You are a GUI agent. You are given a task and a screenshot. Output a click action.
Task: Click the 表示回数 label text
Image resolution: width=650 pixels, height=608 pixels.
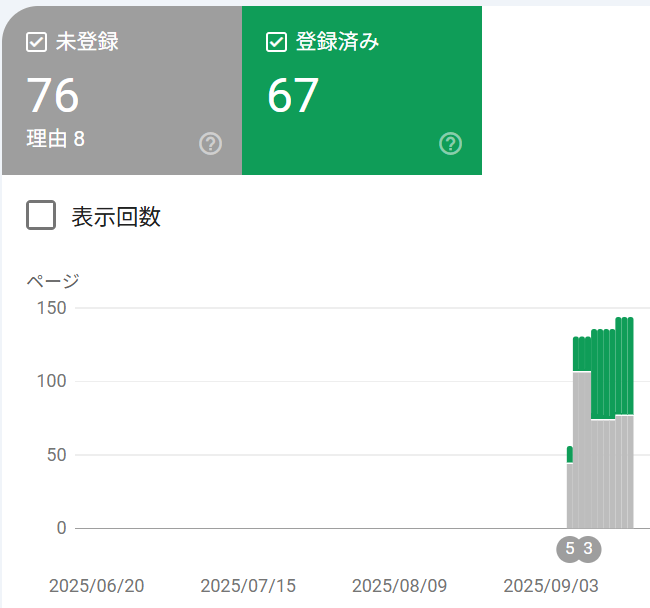coord(116,216)
